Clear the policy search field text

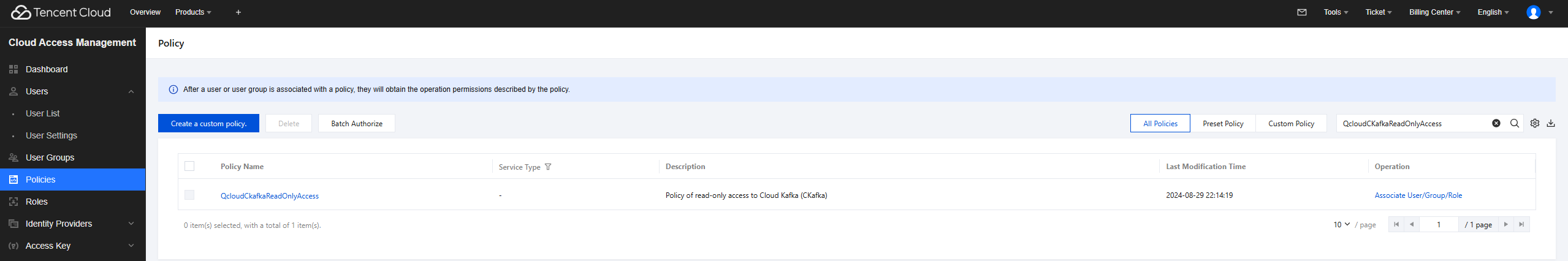coord(1496,123)
